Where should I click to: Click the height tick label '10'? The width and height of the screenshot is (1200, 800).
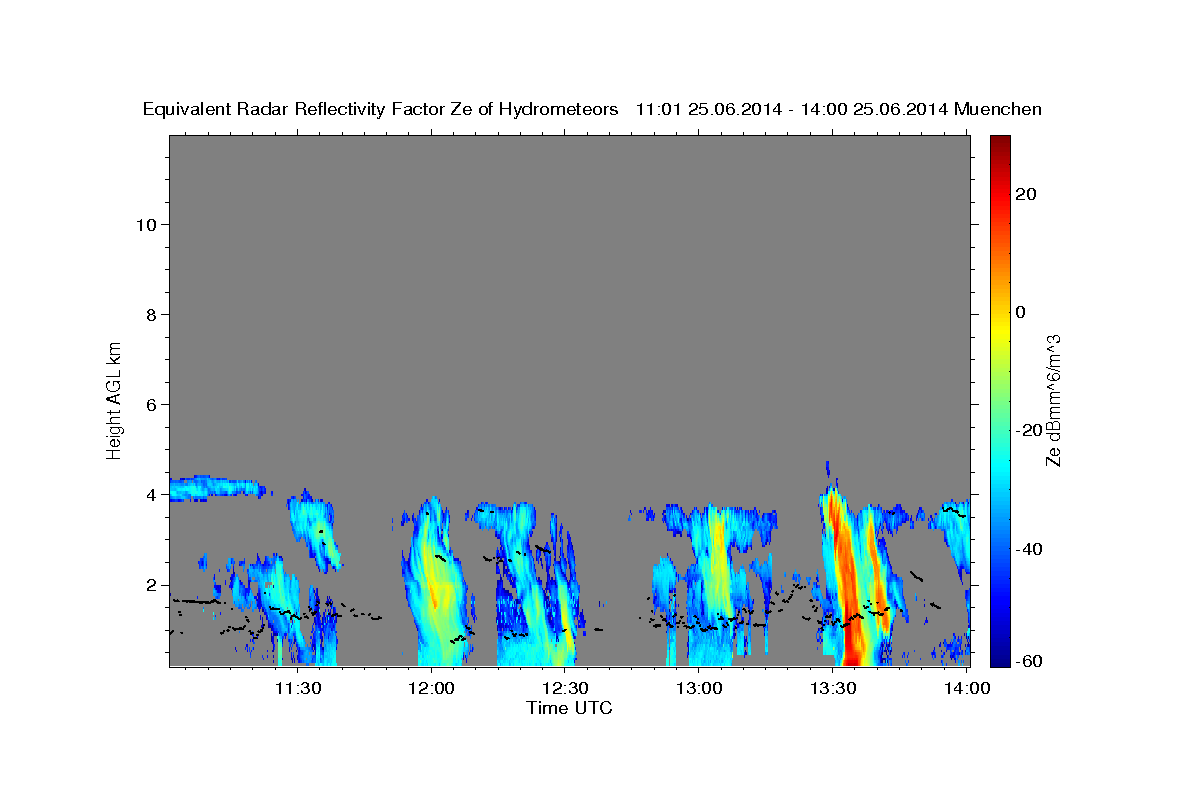pyautogui.click(x=145, y=224)
